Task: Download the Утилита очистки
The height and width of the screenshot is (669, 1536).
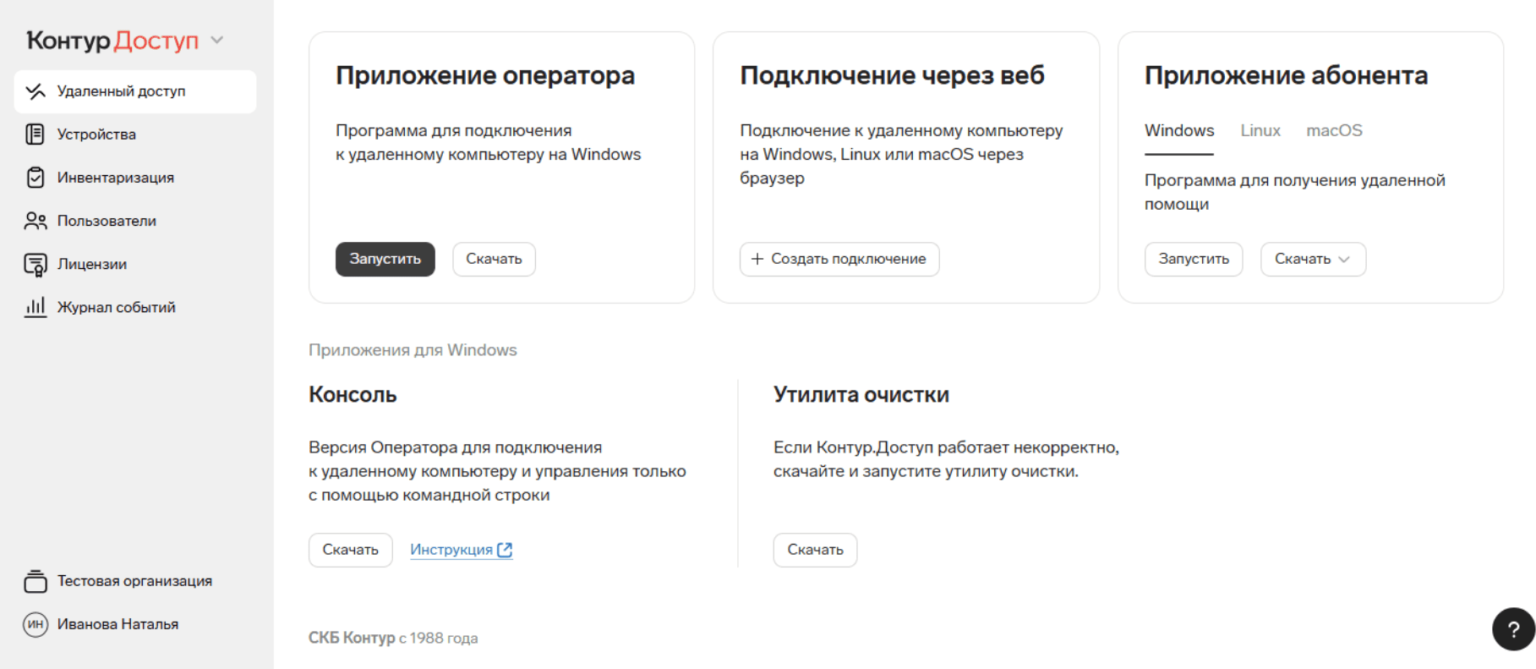Action: (815, 550)
